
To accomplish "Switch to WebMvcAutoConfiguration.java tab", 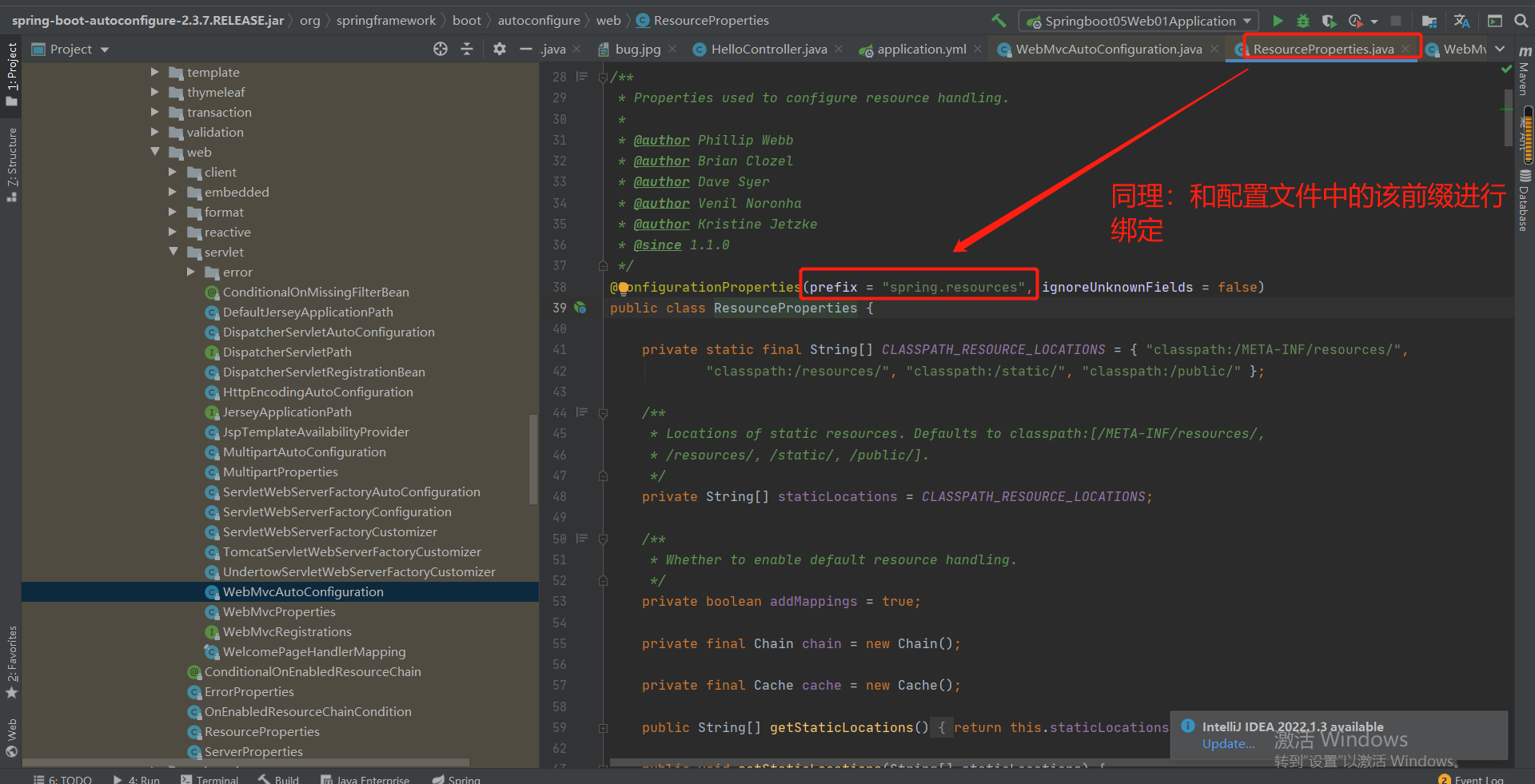I will [x=1108, y=49].
